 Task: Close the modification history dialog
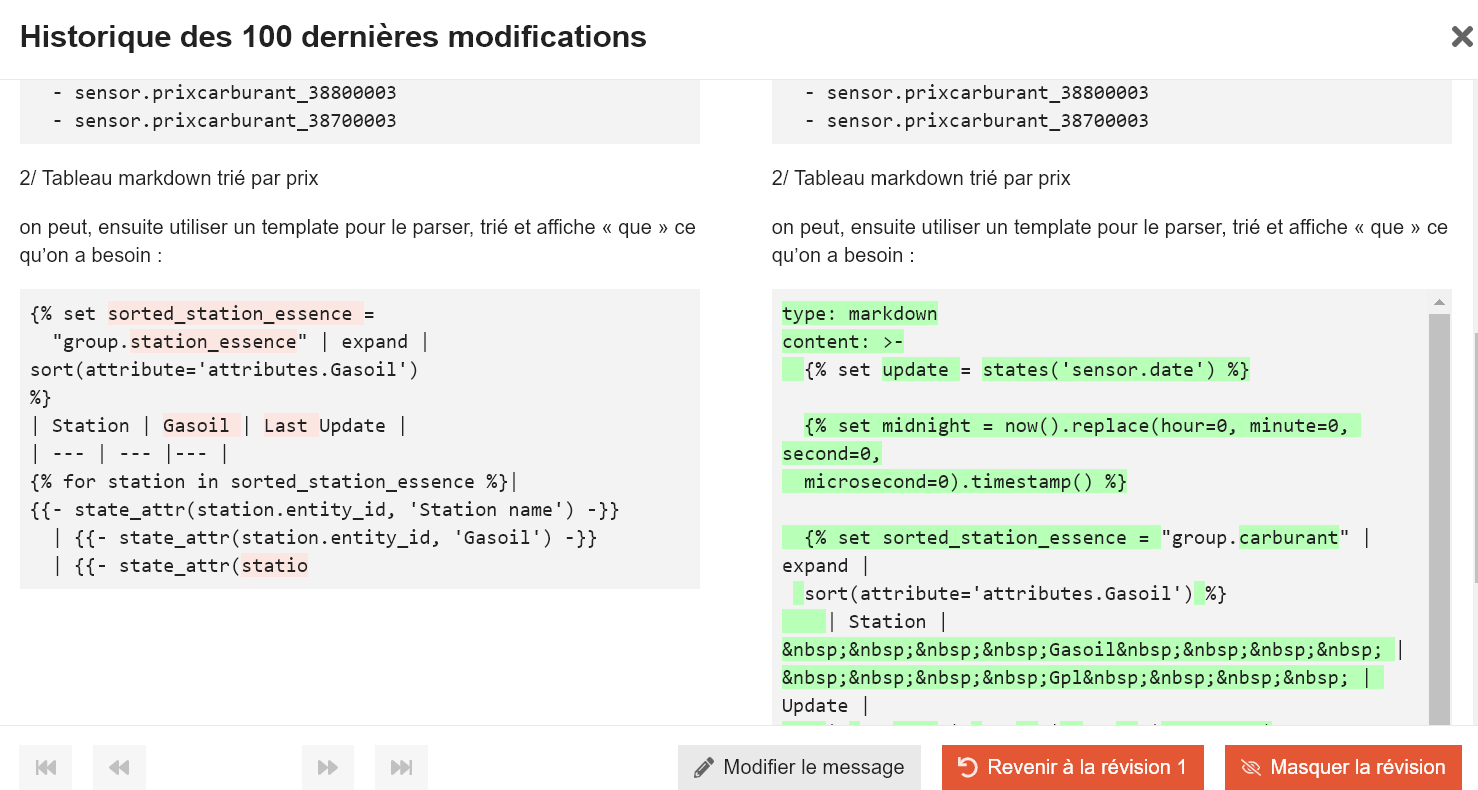coord(1461,38)
